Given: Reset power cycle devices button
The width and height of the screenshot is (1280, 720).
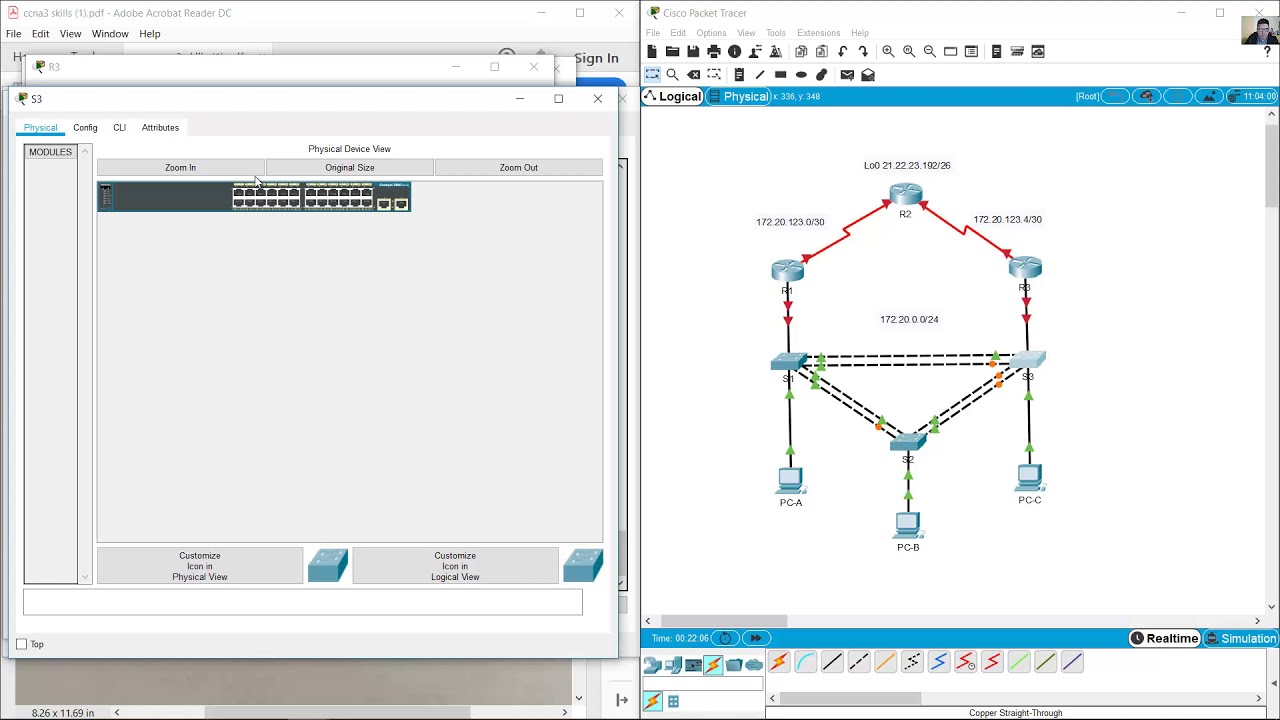Looking at the screenshot, I should (x=725, y=639).
